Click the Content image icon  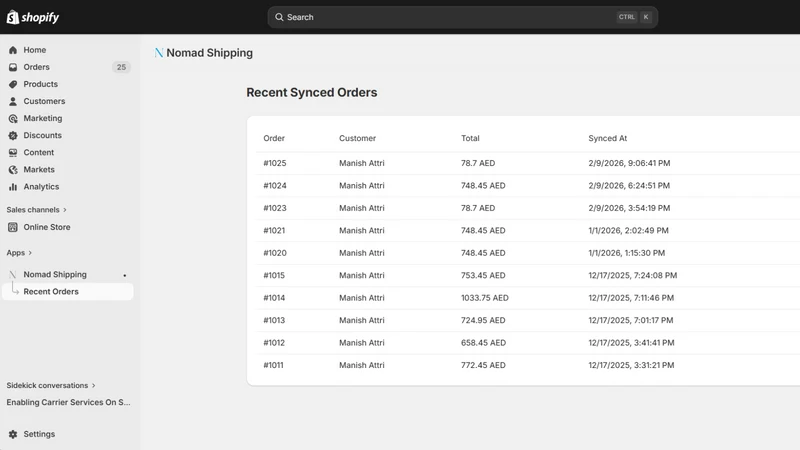click(x=13, y=153)
